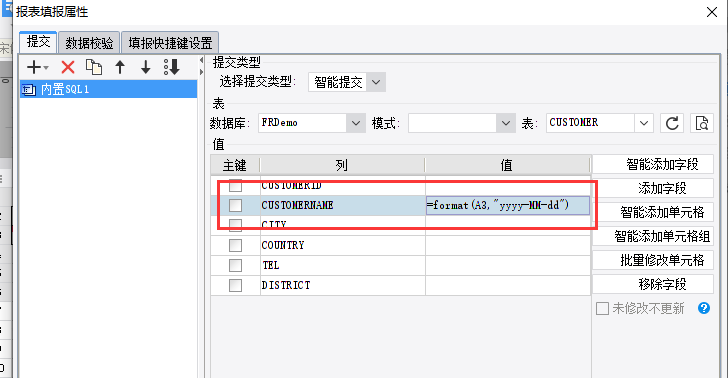Toggle primary key for CUSTOMERID
The height and width of the screenshot is (378, 728).
point(235,185)
